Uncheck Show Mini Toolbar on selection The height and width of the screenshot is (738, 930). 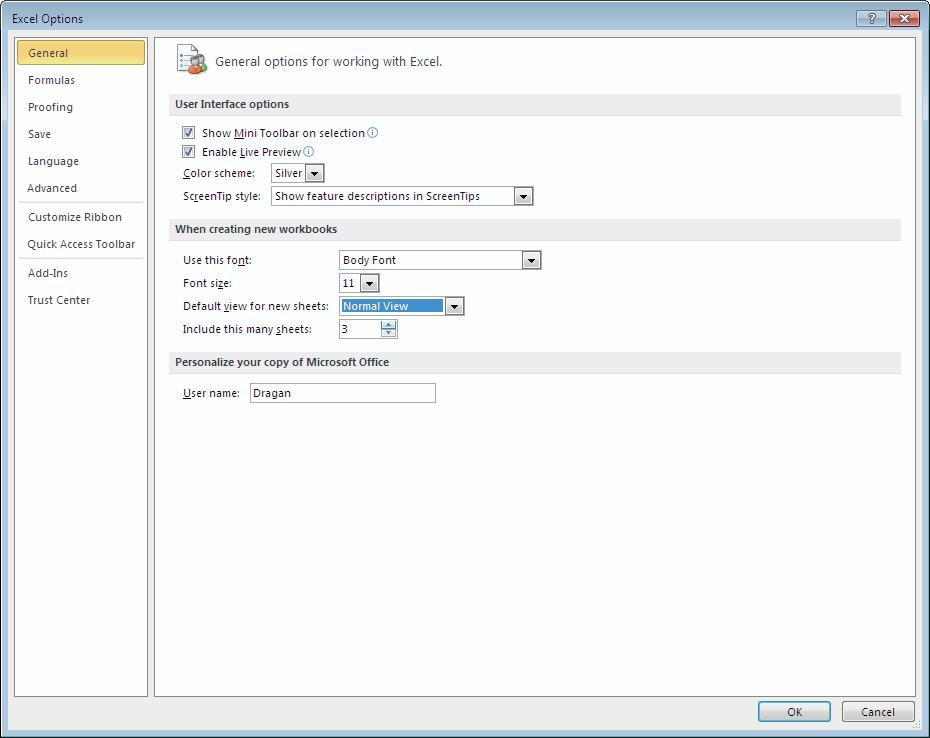[x=189, y=133]
